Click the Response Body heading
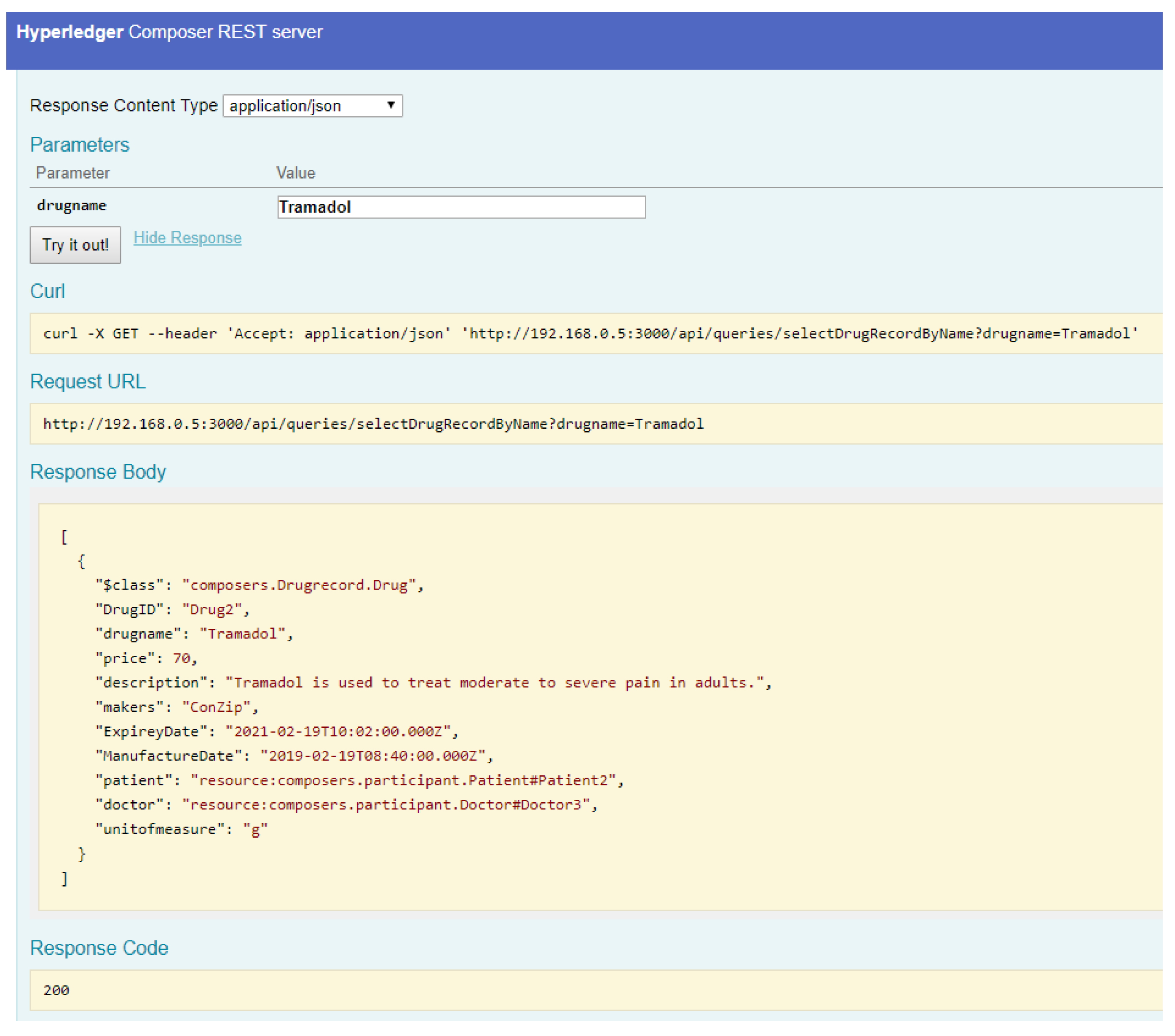 pyautogui.click(x=98, y=472)
